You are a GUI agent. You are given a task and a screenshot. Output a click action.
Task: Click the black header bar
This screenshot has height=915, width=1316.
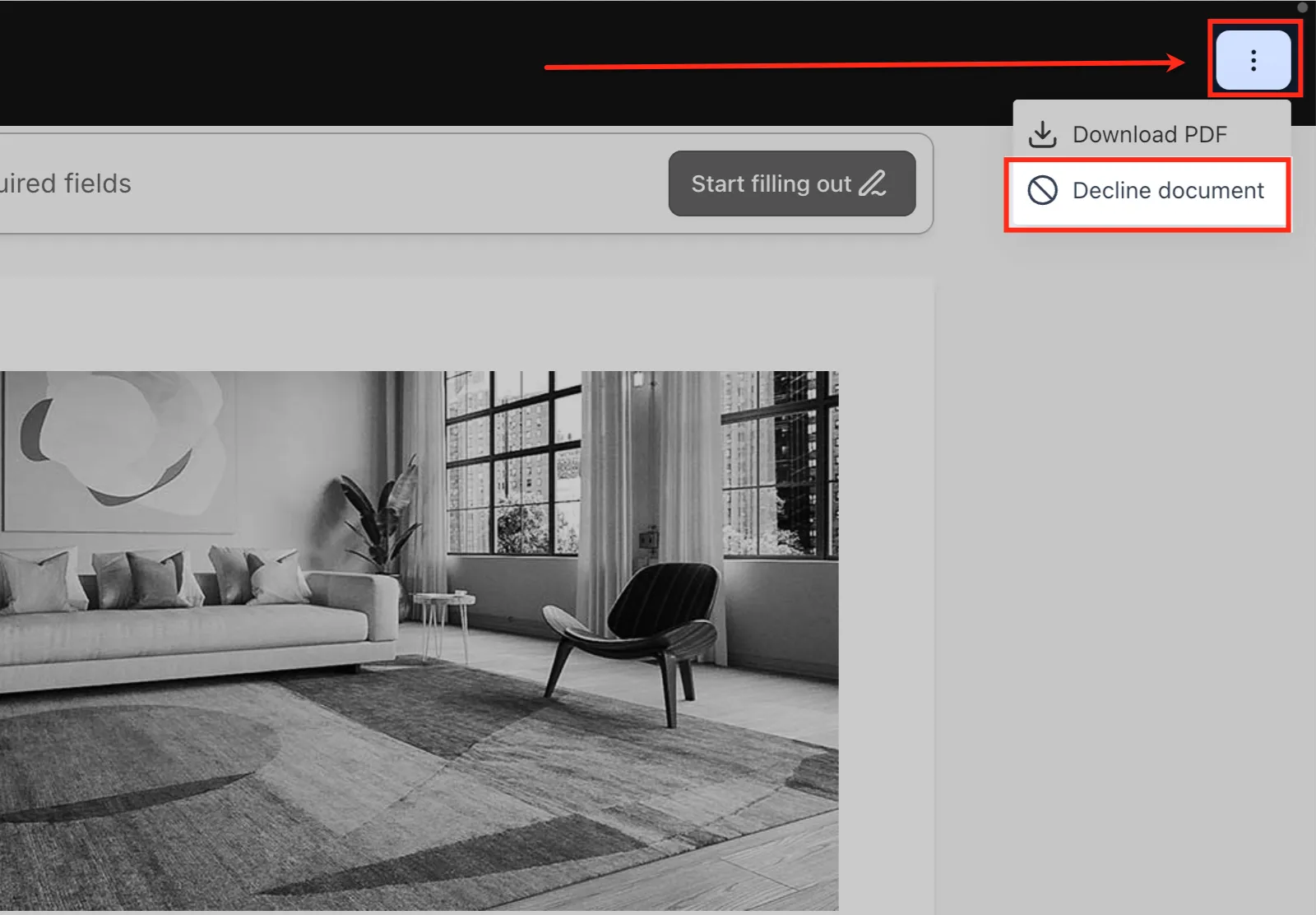(493, 63)
